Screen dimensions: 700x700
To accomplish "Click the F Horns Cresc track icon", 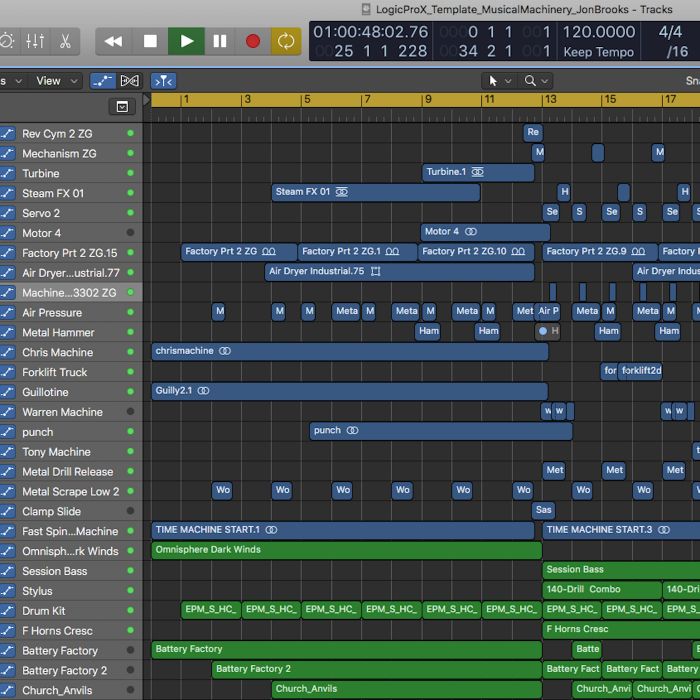I will [8, 630].
